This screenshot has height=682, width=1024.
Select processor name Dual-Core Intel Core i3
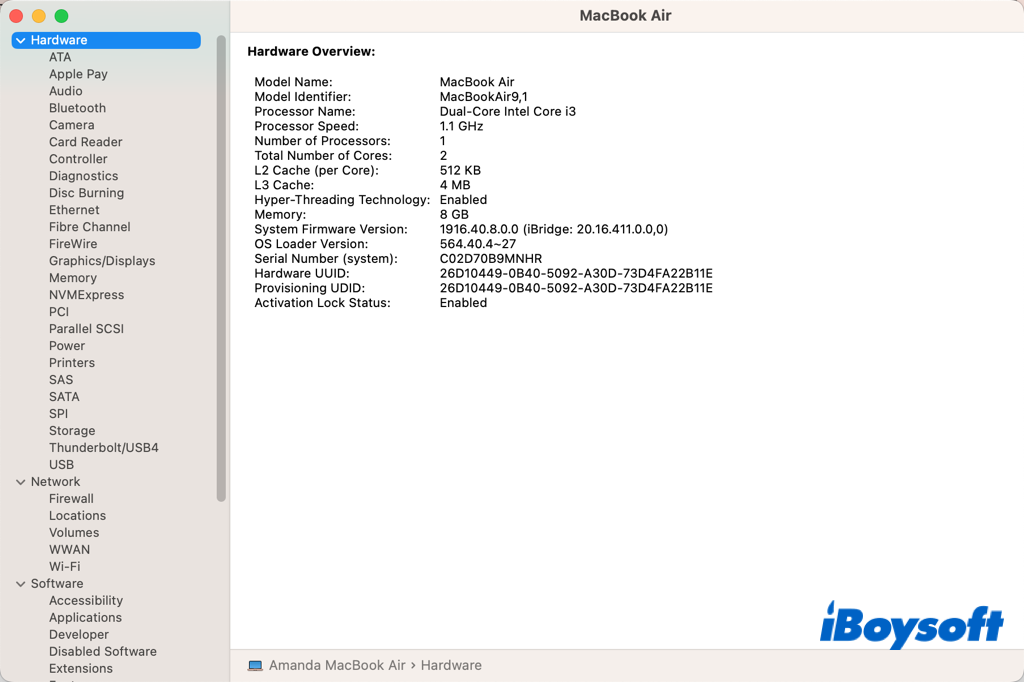[x=507, y=112]
